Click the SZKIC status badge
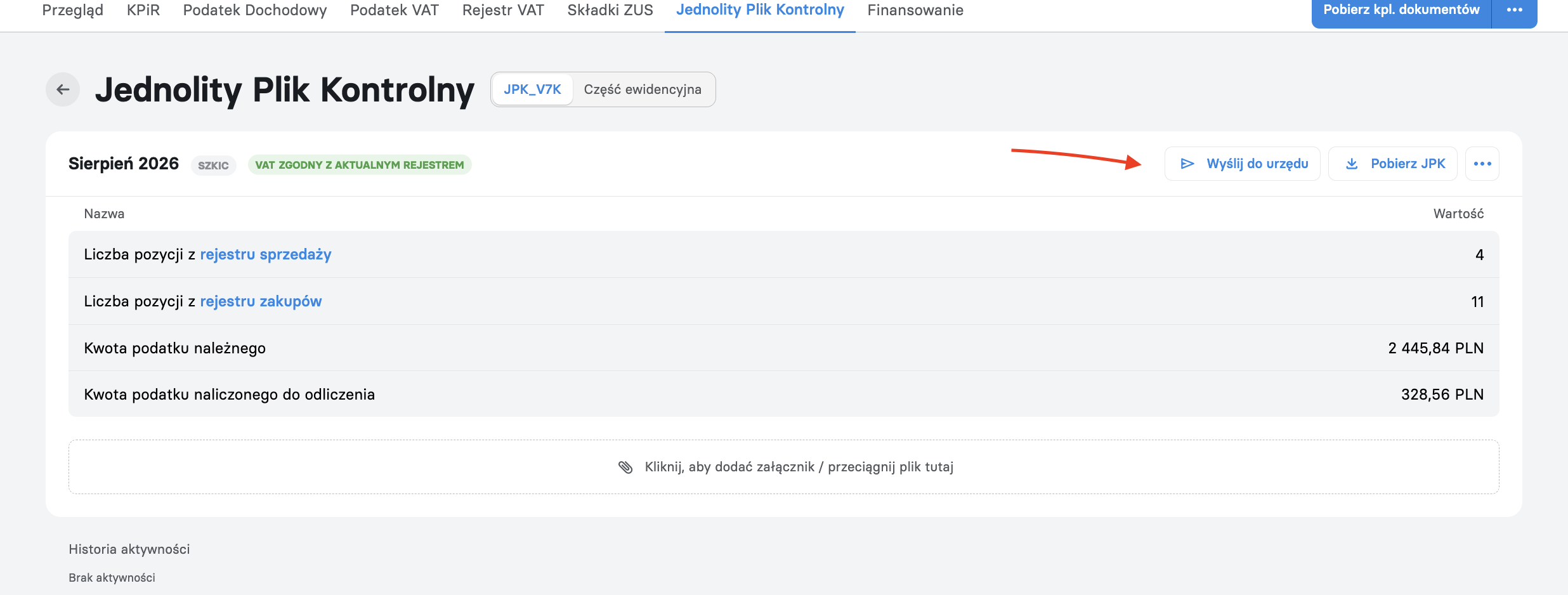1568x595 pixels. click(213, 165)
